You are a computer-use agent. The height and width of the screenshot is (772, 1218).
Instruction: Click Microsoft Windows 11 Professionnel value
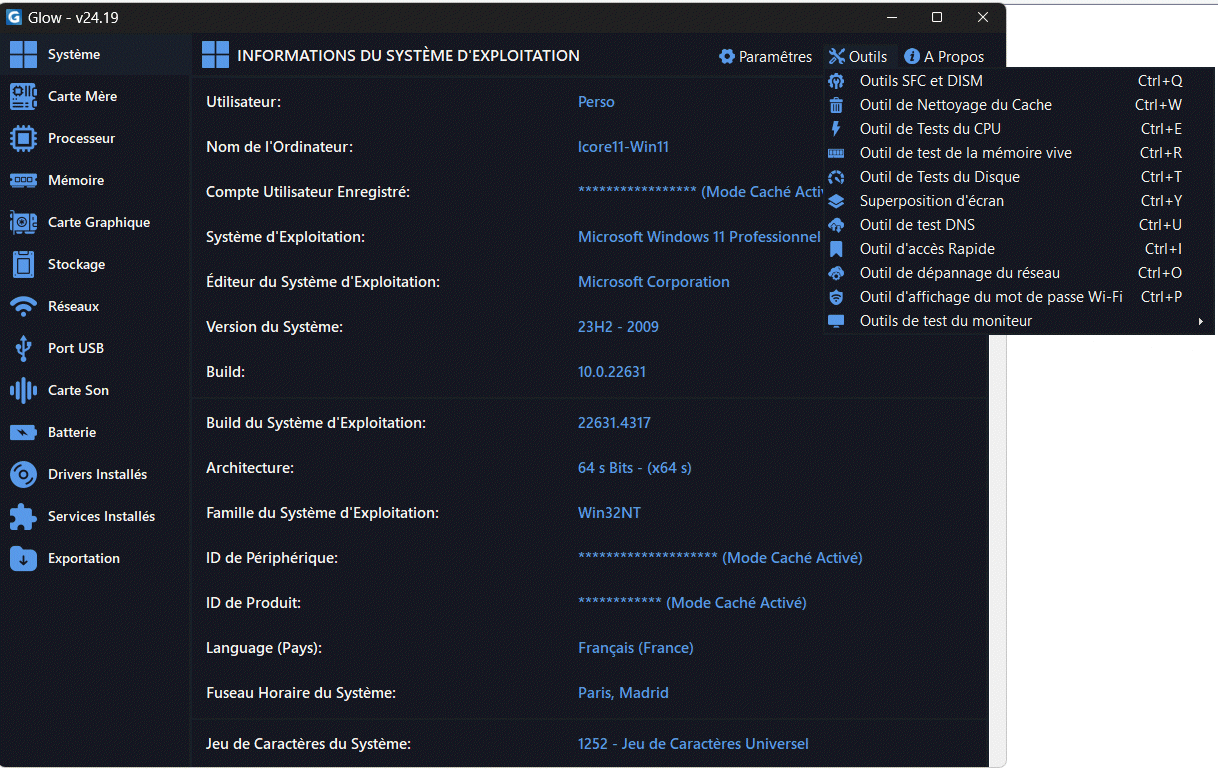pos(699,237)
